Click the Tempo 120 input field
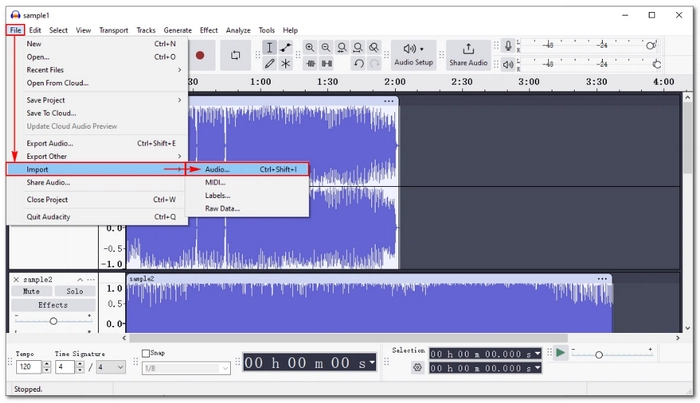The width and height of the screenshot is (700, 403). tap(28, 367)
